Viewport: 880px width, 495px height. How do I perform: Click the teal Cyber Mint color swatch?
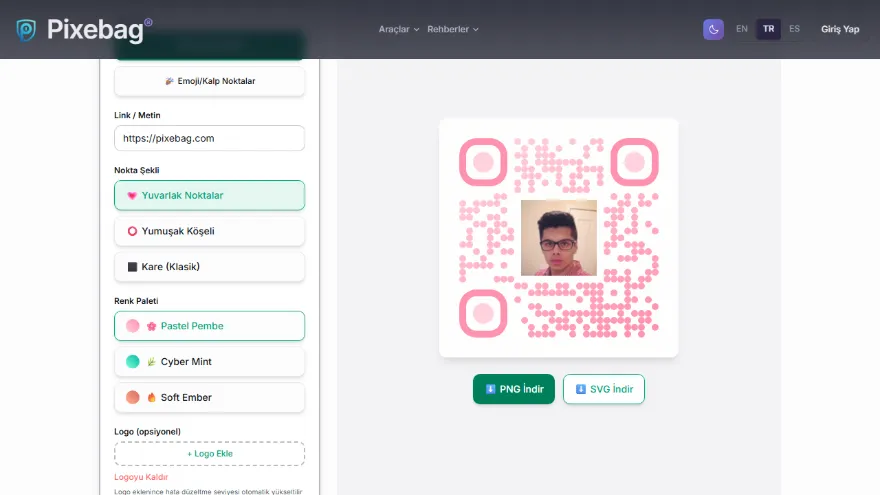(132, 361)
